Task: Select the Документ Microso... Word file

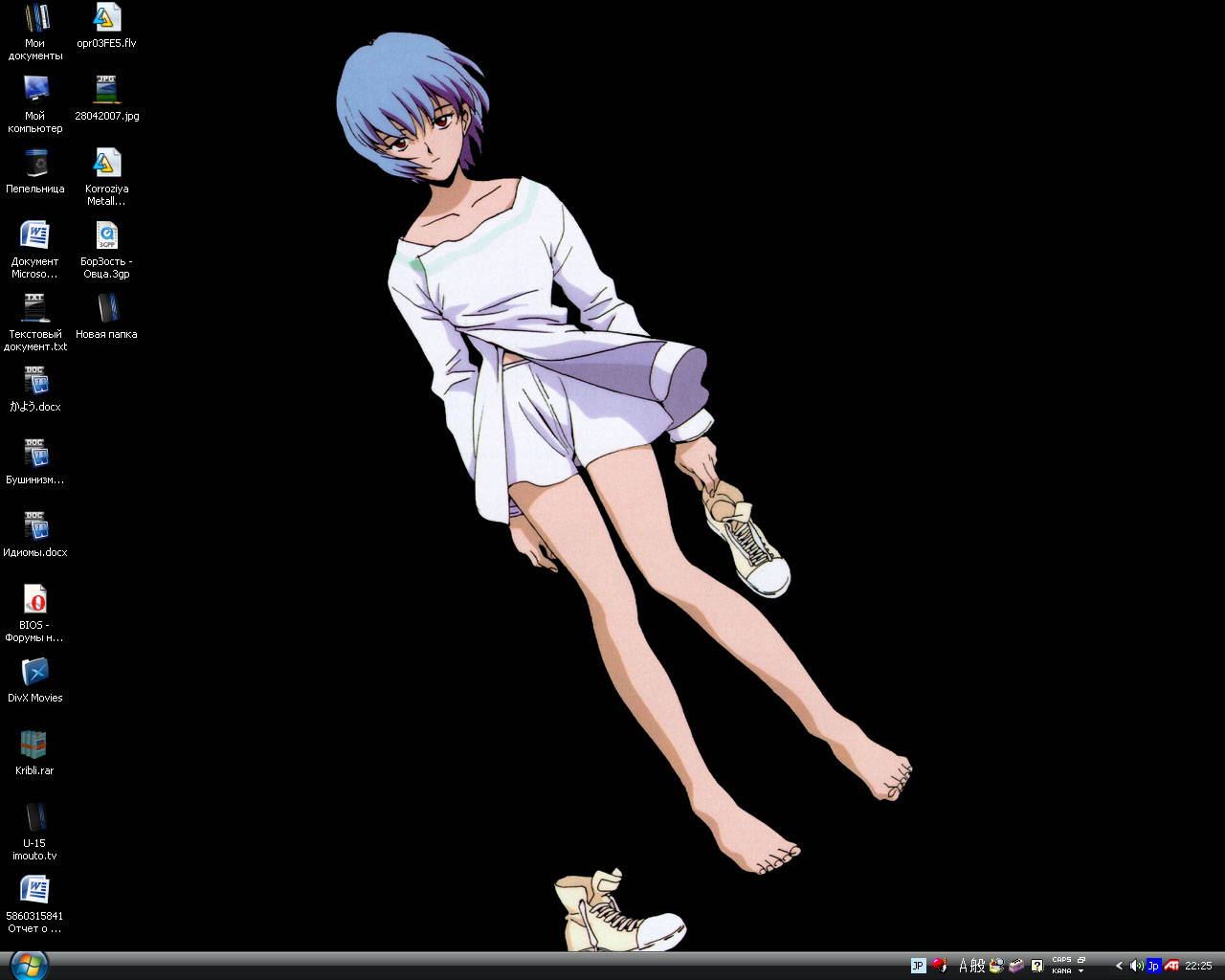Action: [x=35, y=249]
